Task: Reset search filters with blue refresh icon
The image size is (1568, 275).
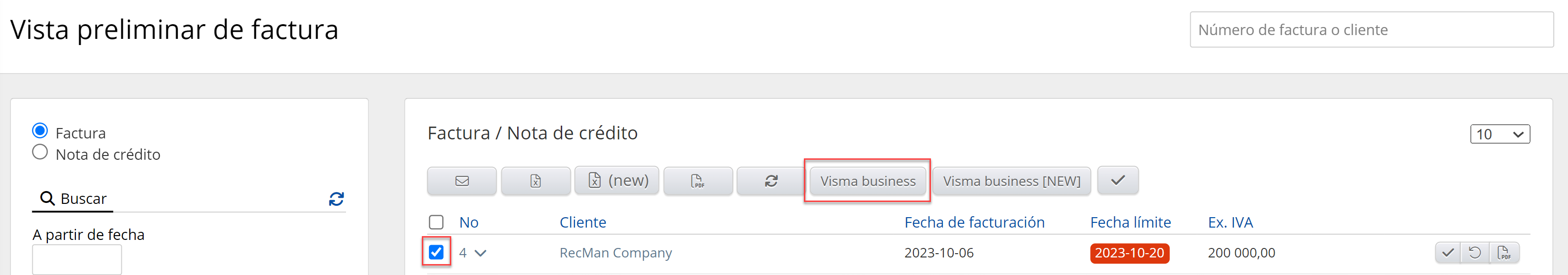Action: point(336,199)
